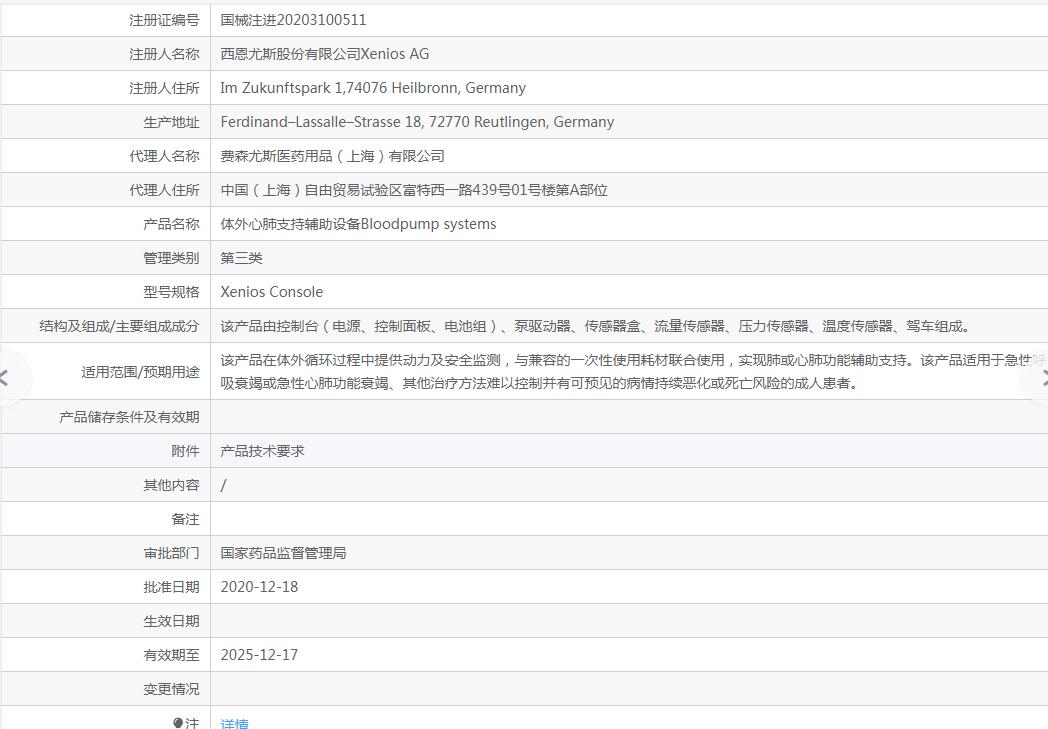Viewport: 1048px width, 729px height.
Task: Click the 详情 link at bottom
Action: point(234,723)
